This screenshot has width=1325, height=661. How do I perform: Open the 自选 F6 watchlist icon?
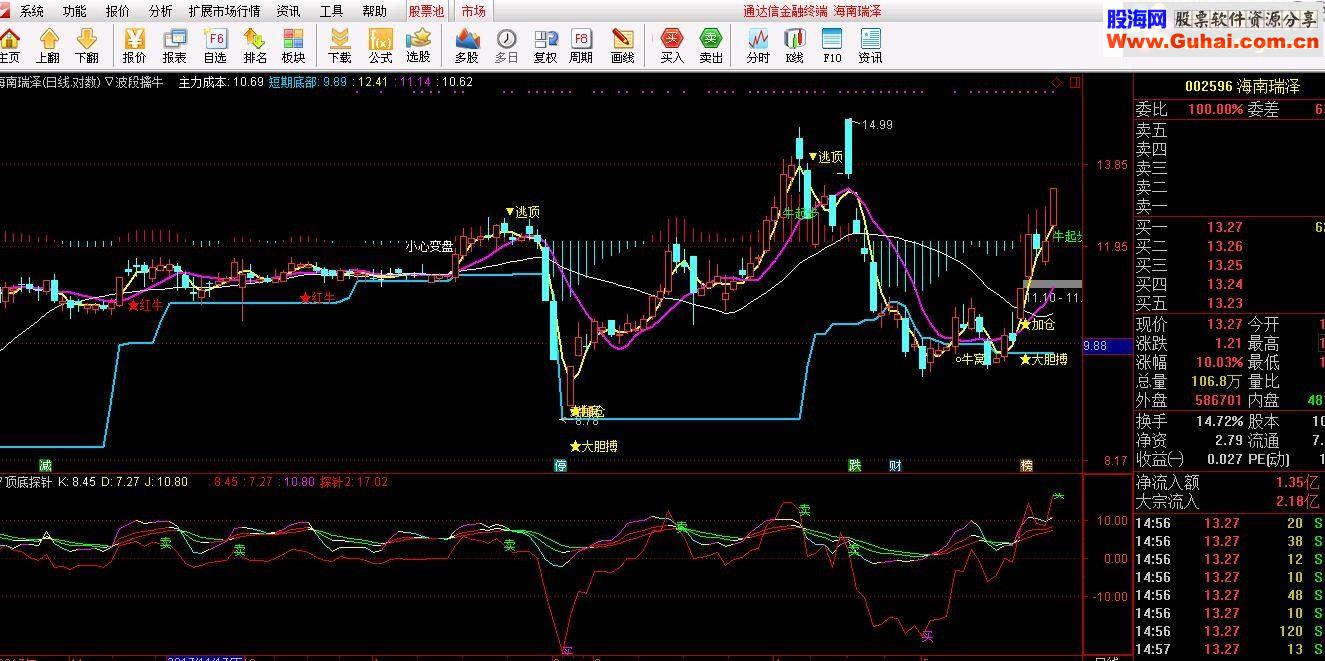tap(215, 46)
